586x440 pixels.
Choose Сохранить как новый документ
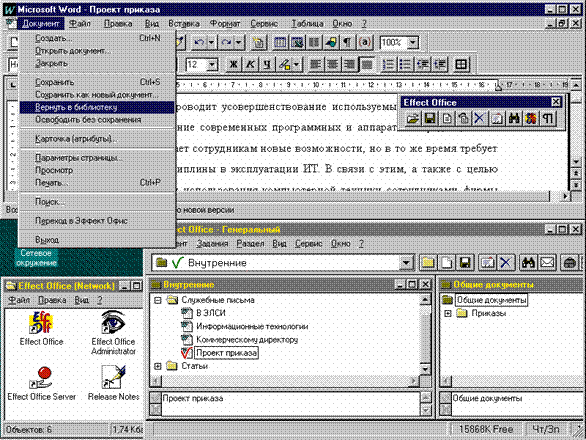tap(97, 95)
